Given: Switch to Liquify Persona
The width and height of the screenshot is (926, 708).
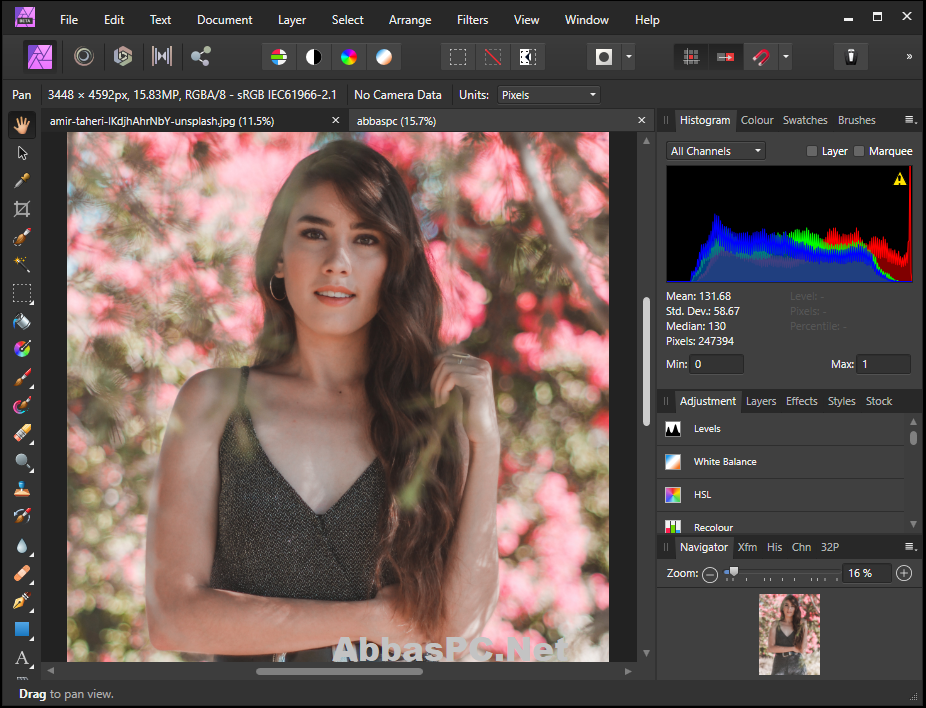Looking at the screenshot, I should pos(84,57).
